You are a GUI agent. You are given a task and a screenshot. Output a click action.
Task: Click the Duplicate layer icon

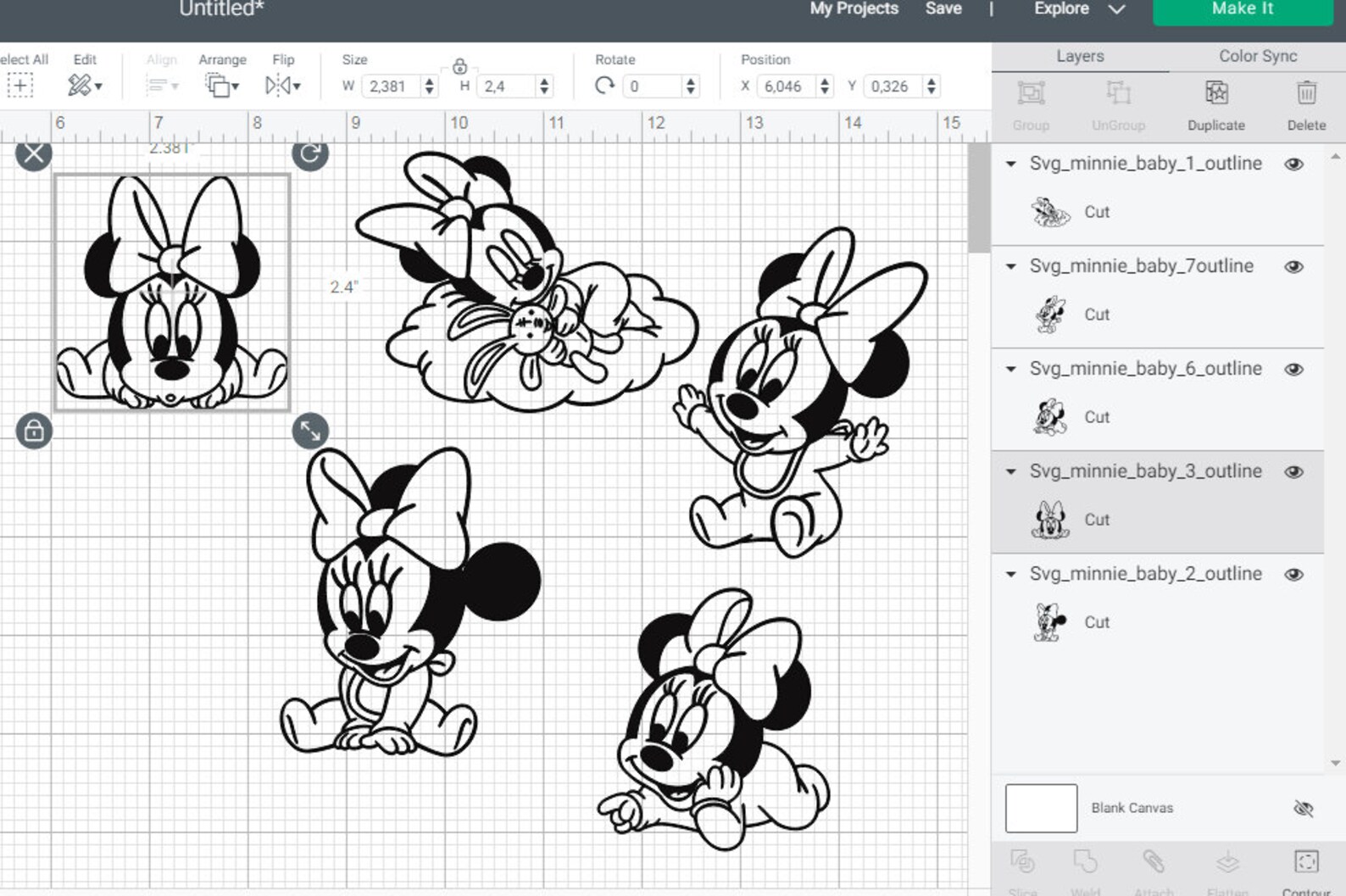[1216, 93]
